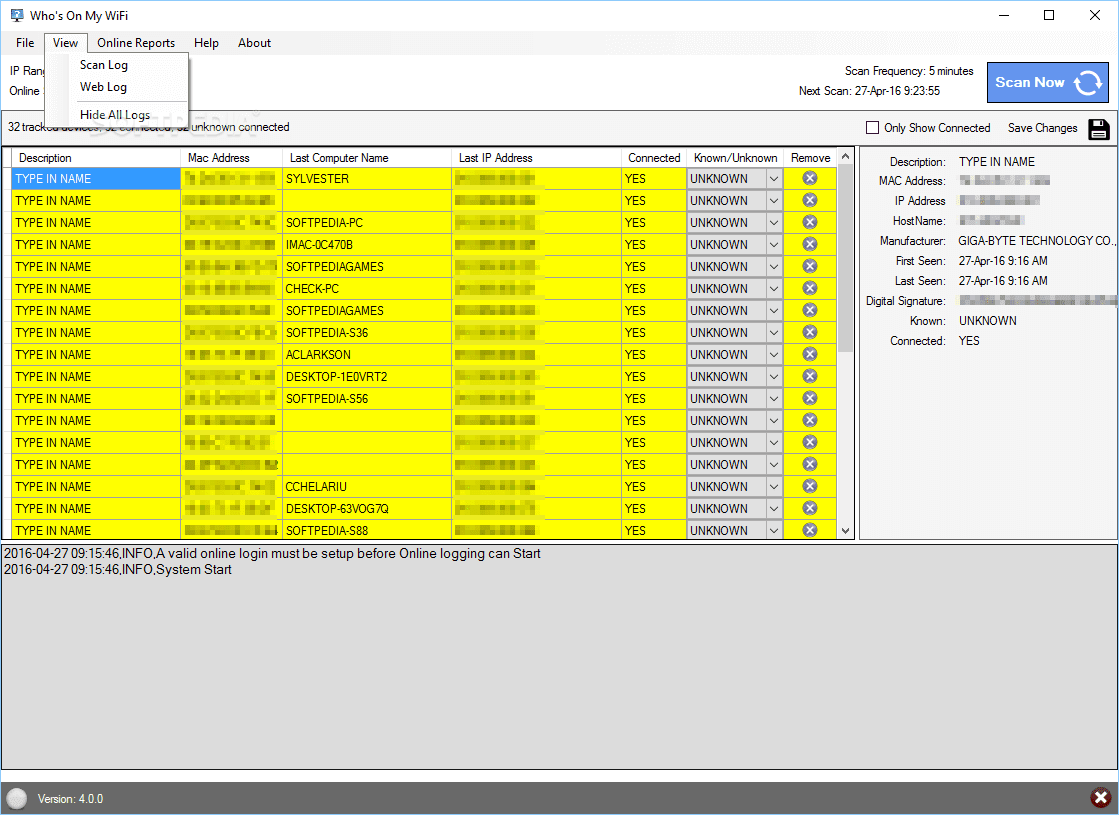This screenshot has width=1119, height=815.
Task: Open the About menu
Action: pos(254,43)
